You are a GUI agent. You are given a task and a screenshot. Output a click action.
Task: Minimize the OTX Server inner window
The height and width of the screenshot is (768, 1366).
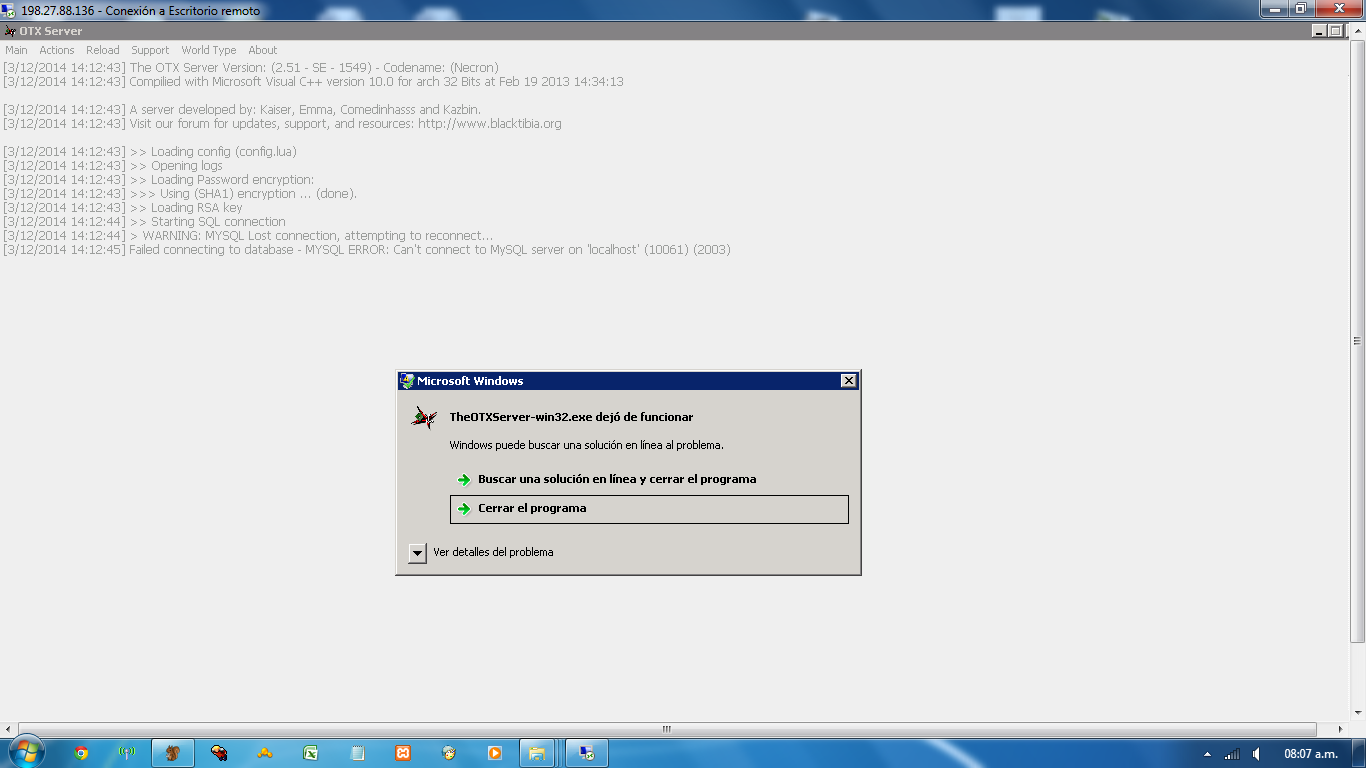point(1319,31)
